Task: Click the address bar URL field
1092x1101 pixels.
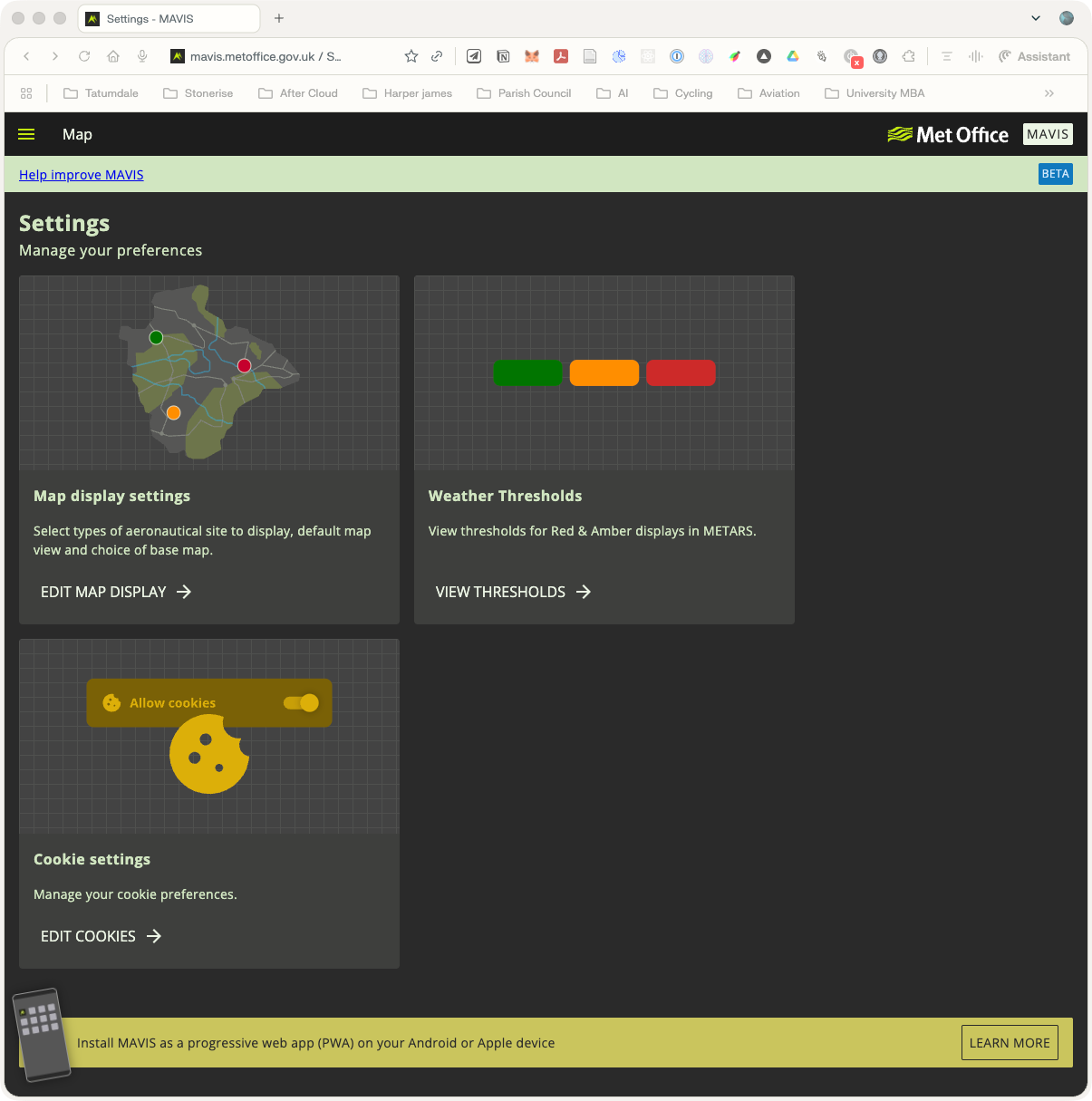Action: coord(266,56)
